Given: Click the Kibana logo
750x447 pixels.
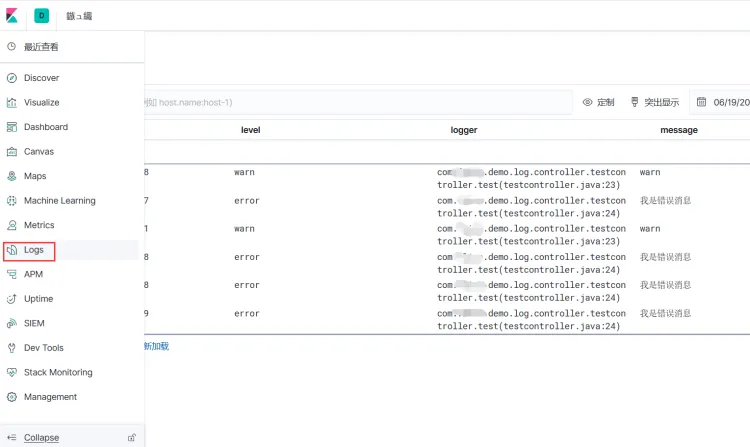Looking at the screenshot, I should (12, 15).
